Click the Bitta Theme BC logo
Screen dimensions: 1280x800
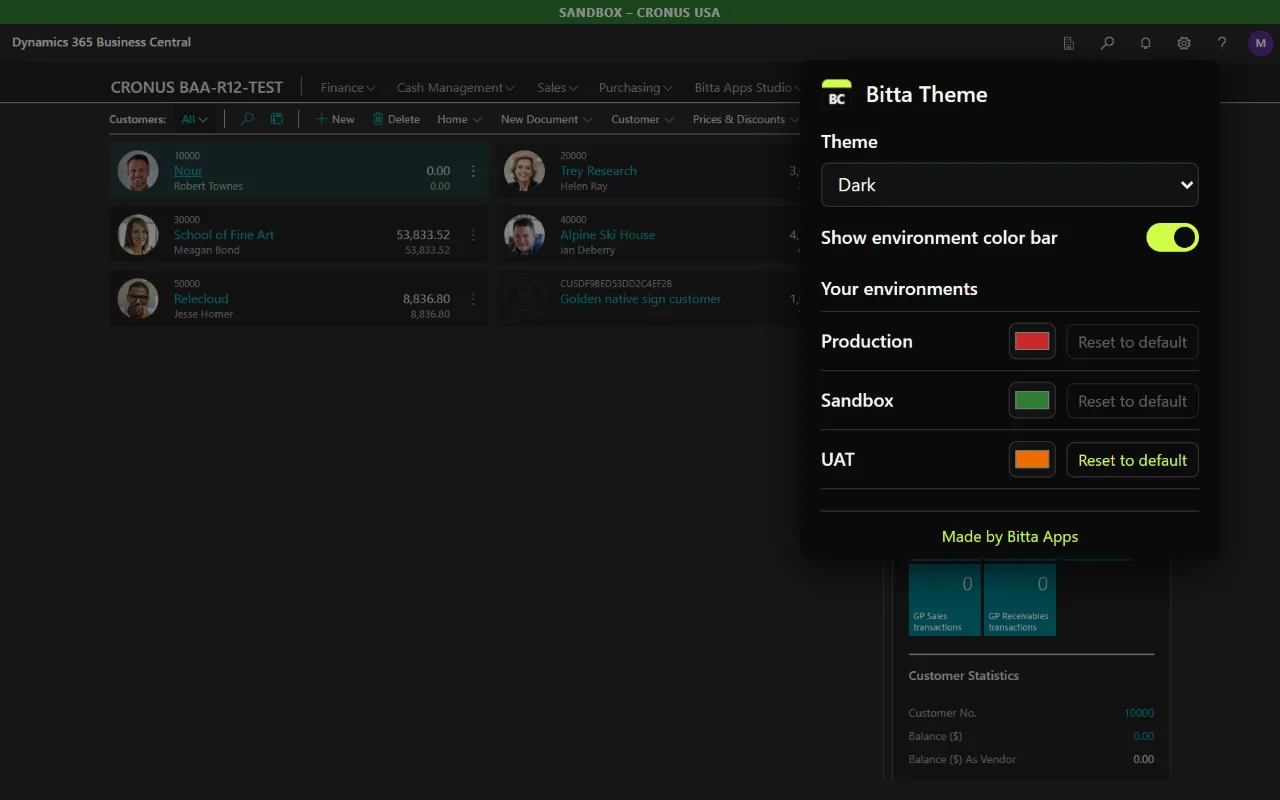point(837,94)
